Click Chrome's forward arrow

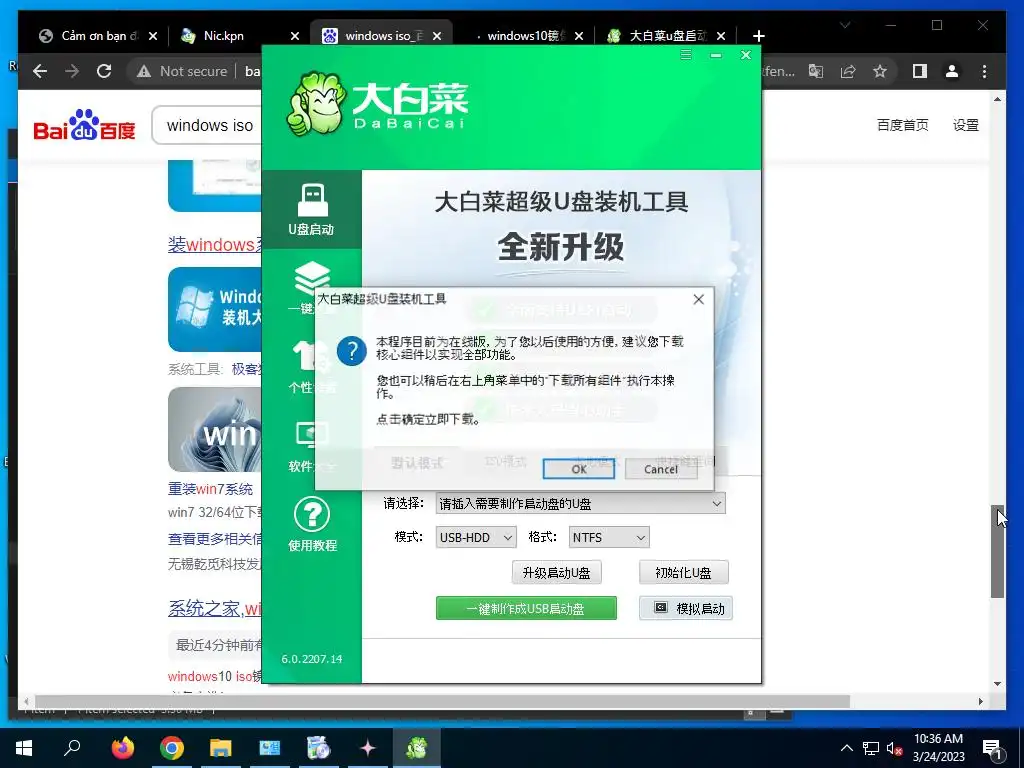72,71
